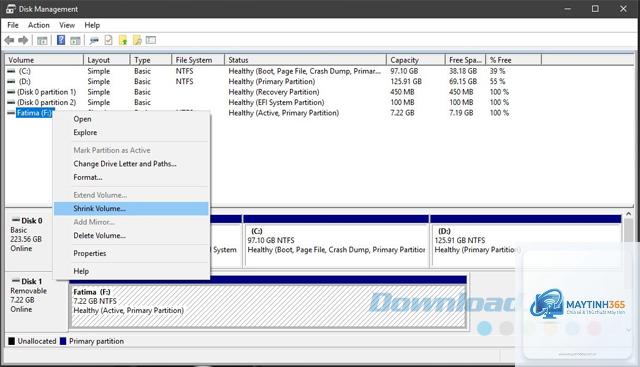640x367 pixels.
Task: Sort by the Volume column header
Action: (x=44, y=60)
